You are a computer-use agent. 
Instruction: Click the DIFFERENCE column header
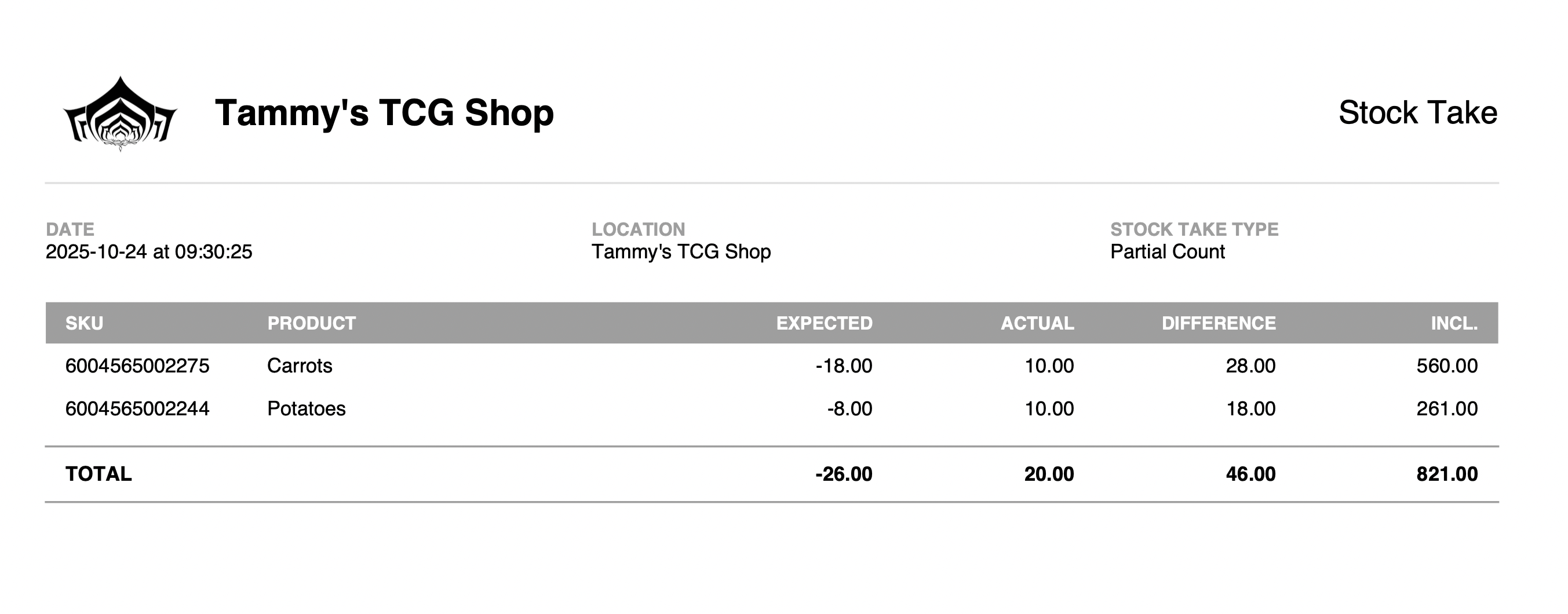[x=1218, y=323]
